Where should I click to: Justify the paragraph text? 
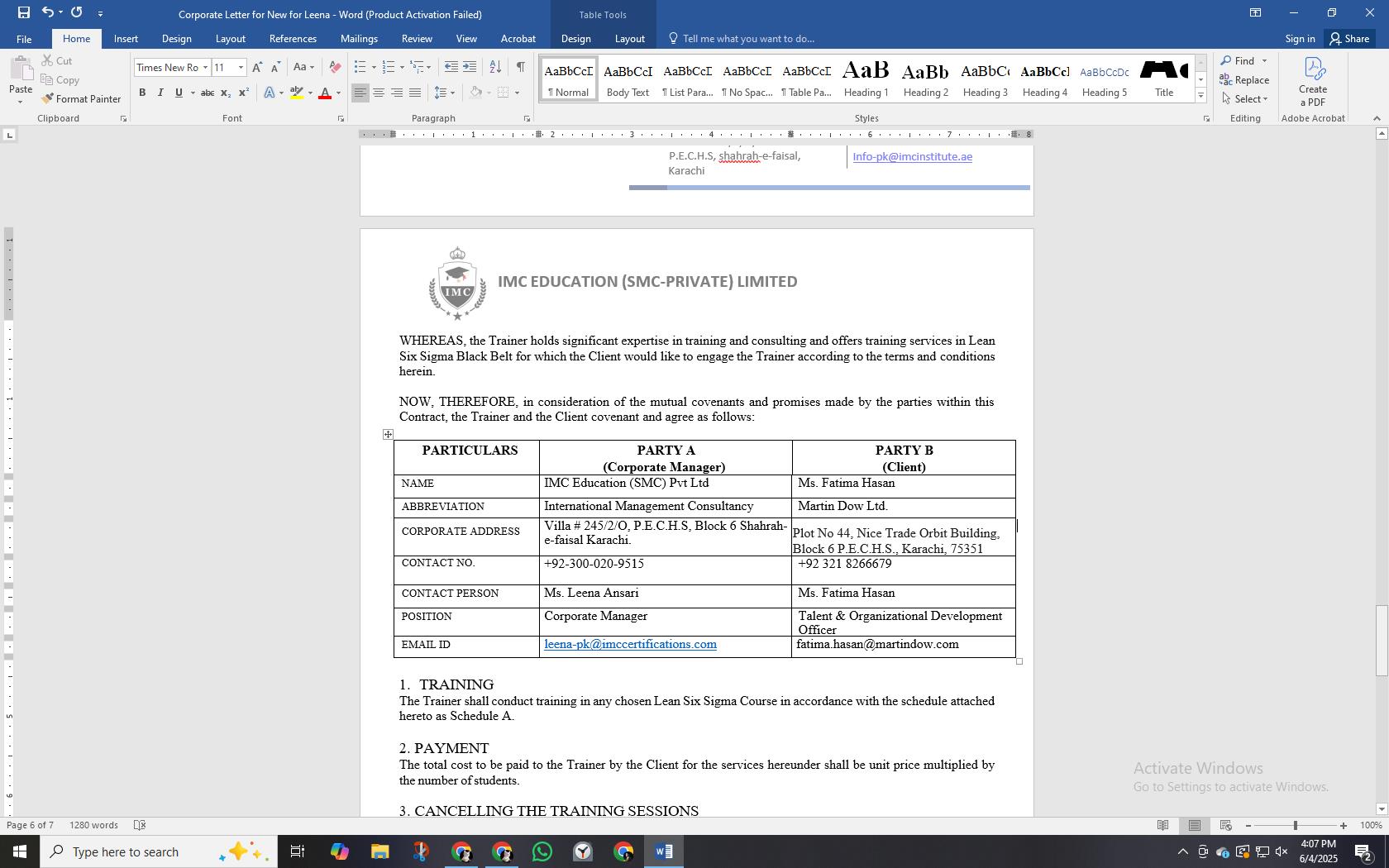click(x=415, y=93)
